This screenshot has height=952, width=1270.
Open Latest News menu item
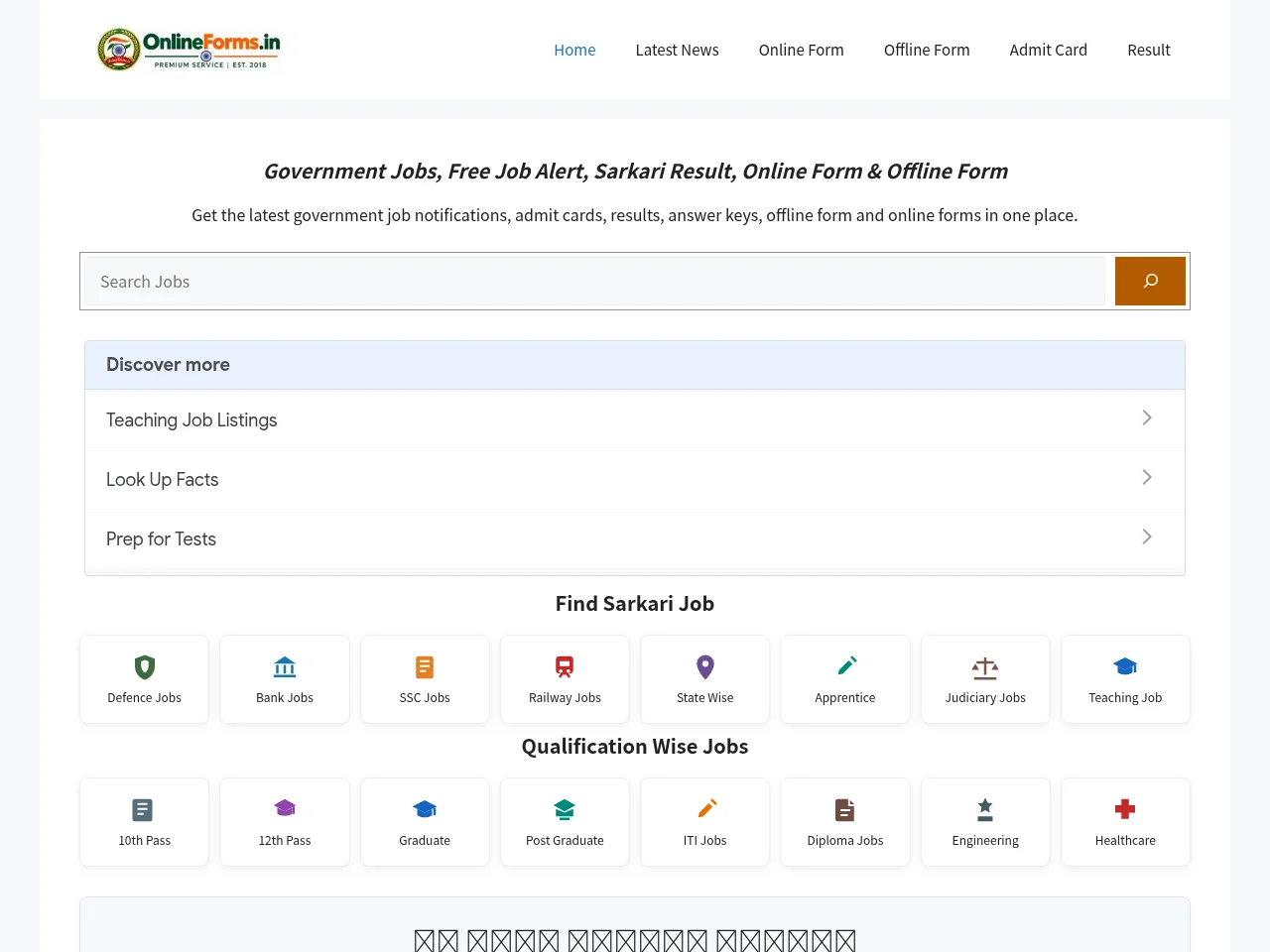pyautogui.click(x=678, y=50)
